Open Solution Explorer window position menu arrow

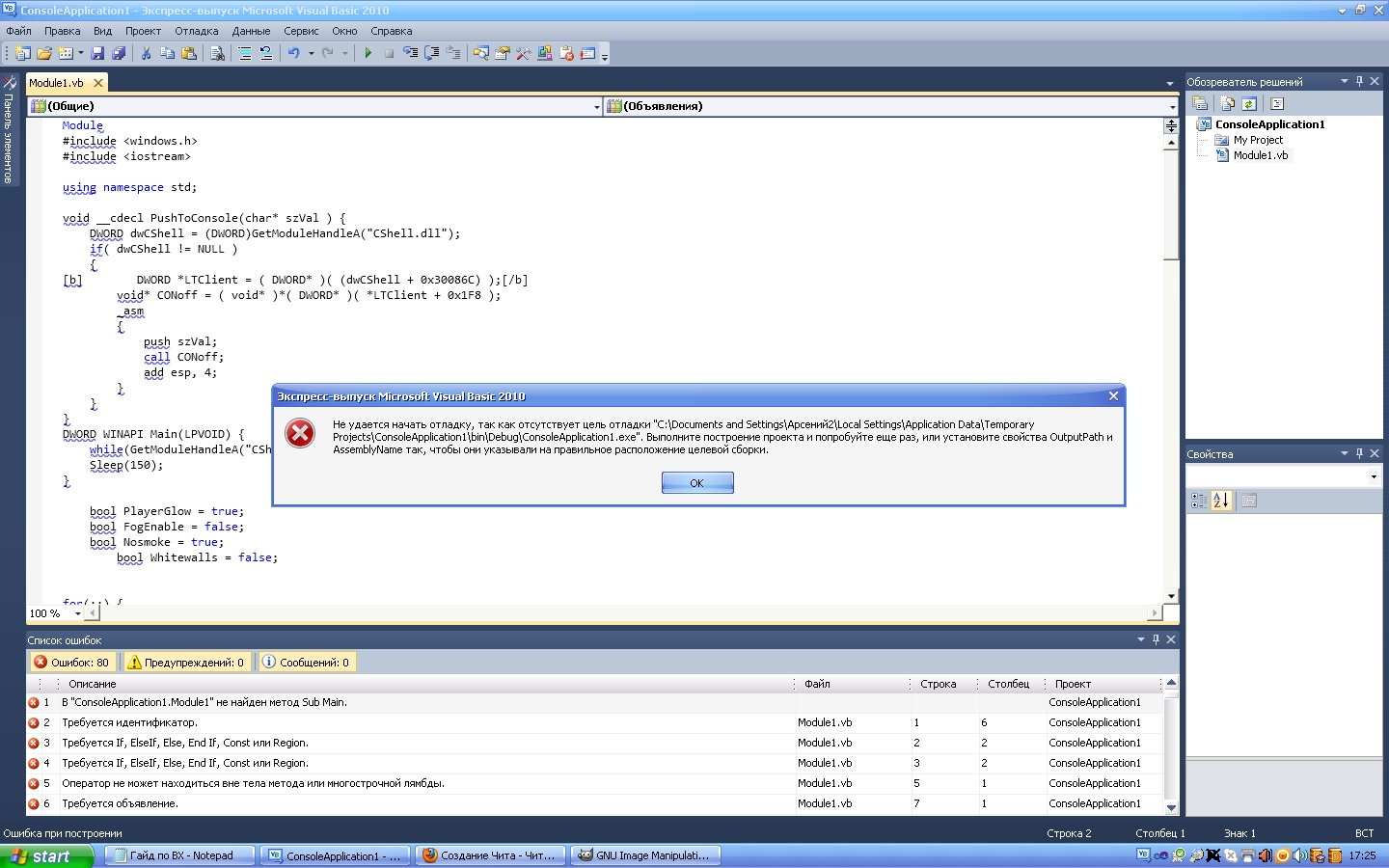tap(1344, 82)
